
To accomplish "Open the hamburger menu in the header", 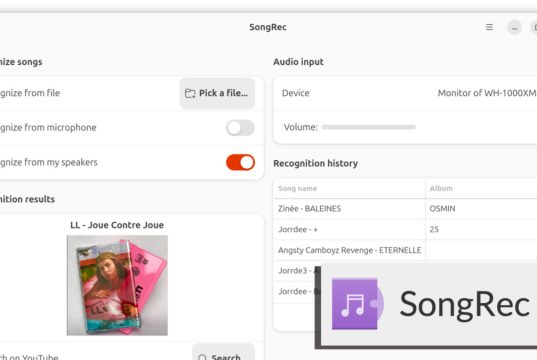I will click(x=489, y=27).
